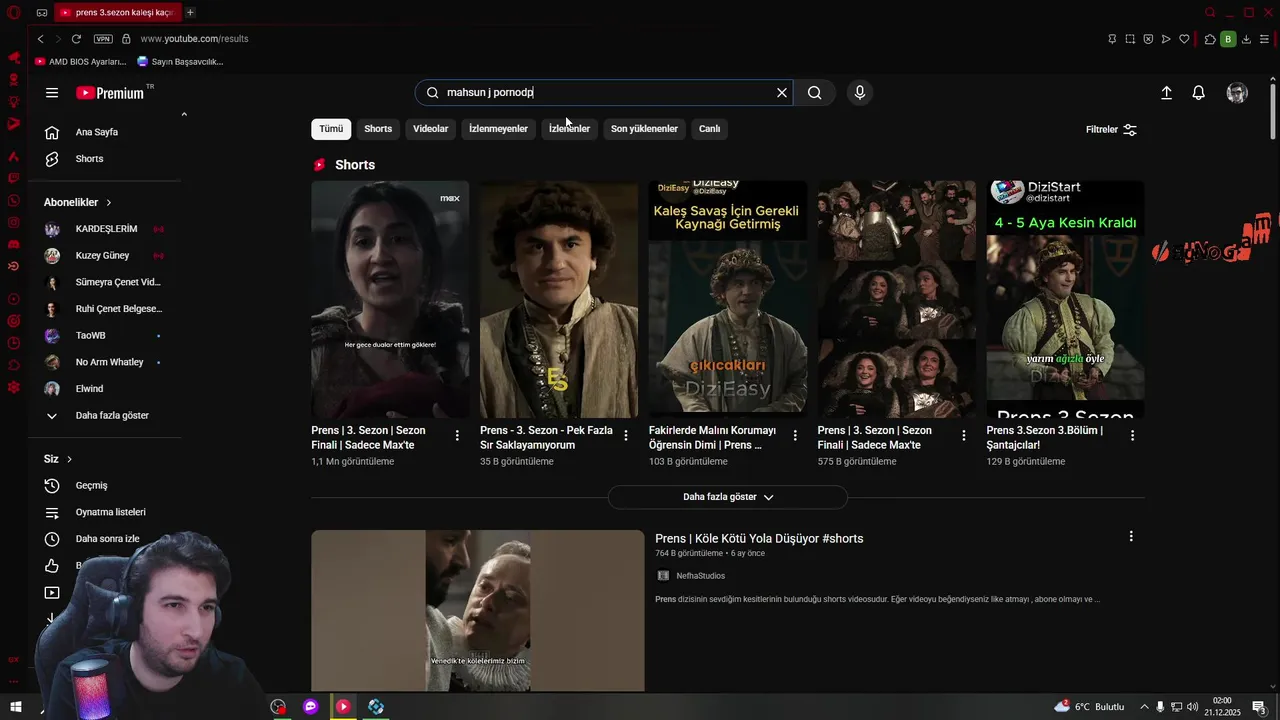Open browser downloads icon
The width and height of the screenshot is (1280, 720).
point(1246,39)
